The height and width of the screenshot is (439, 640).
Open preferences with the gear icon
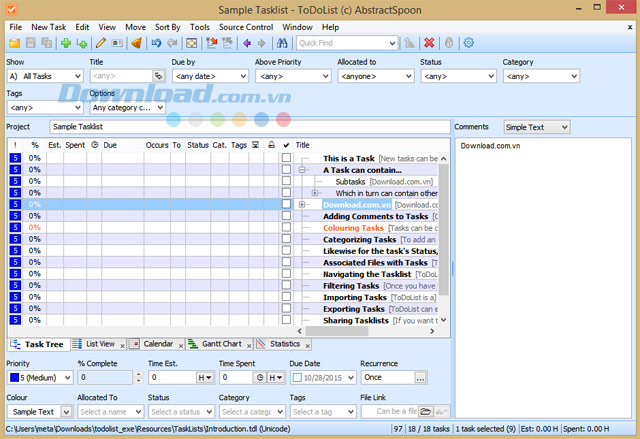click(468, 43)
